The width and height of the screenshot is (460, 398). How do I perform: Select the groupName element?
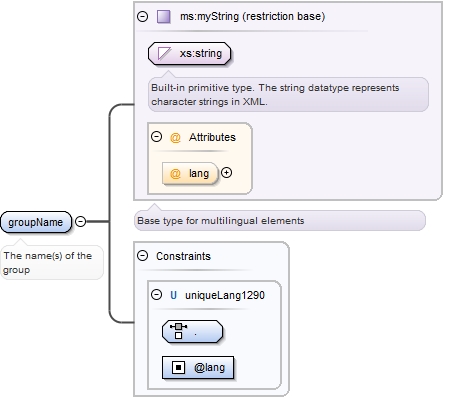36,222
